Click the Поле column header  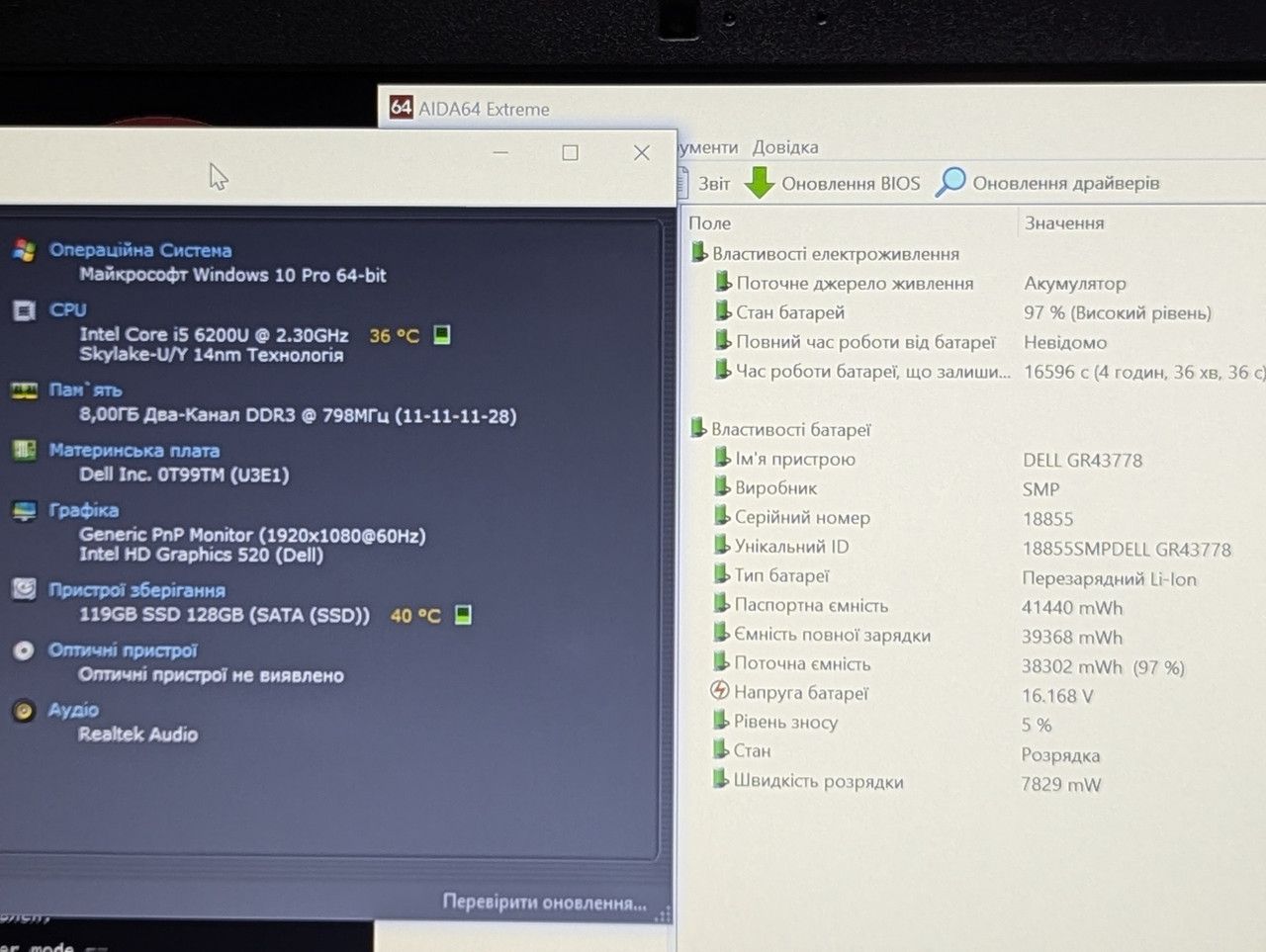(709, 223)
